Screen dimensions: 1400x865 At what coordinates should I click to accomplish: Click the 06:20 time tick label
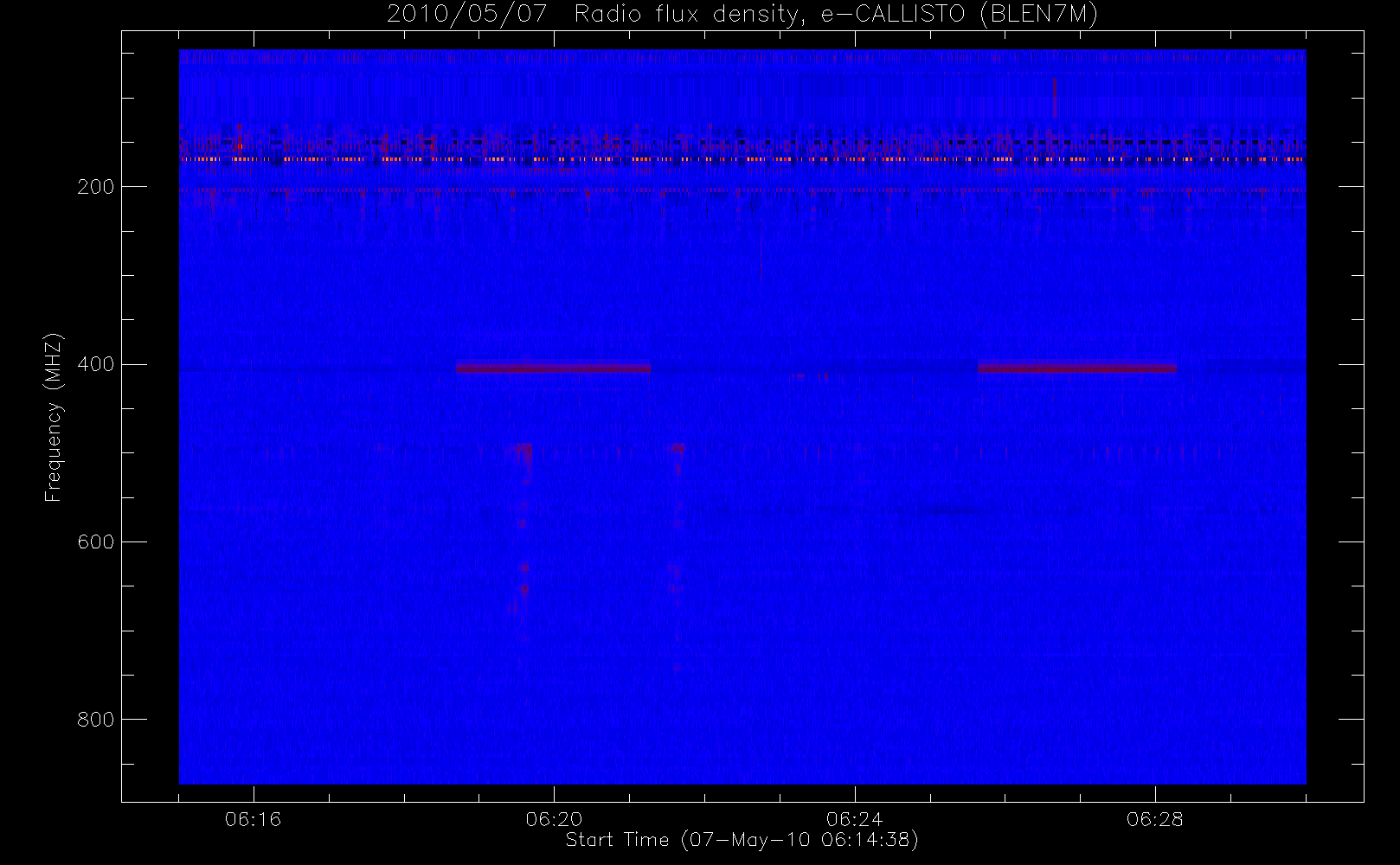(x=554, y=819)
